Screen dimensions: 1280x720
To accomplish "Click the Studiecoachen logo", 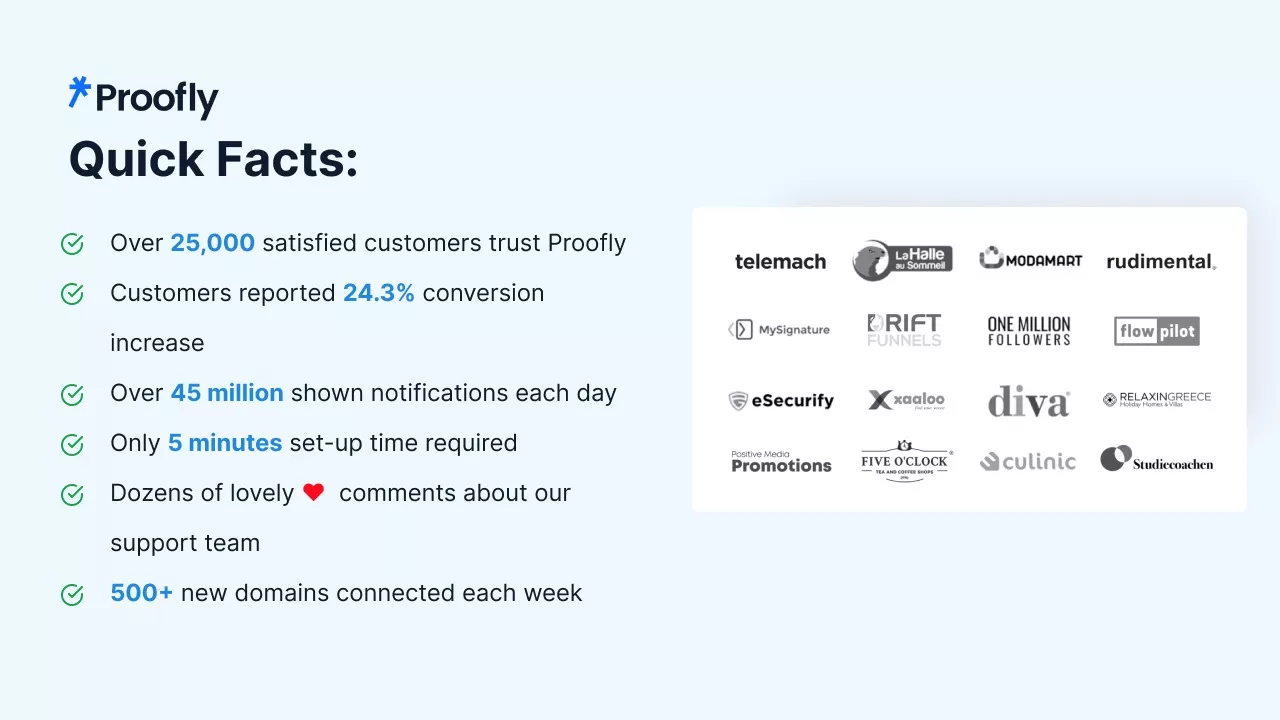I will (x=1157, y=460).
